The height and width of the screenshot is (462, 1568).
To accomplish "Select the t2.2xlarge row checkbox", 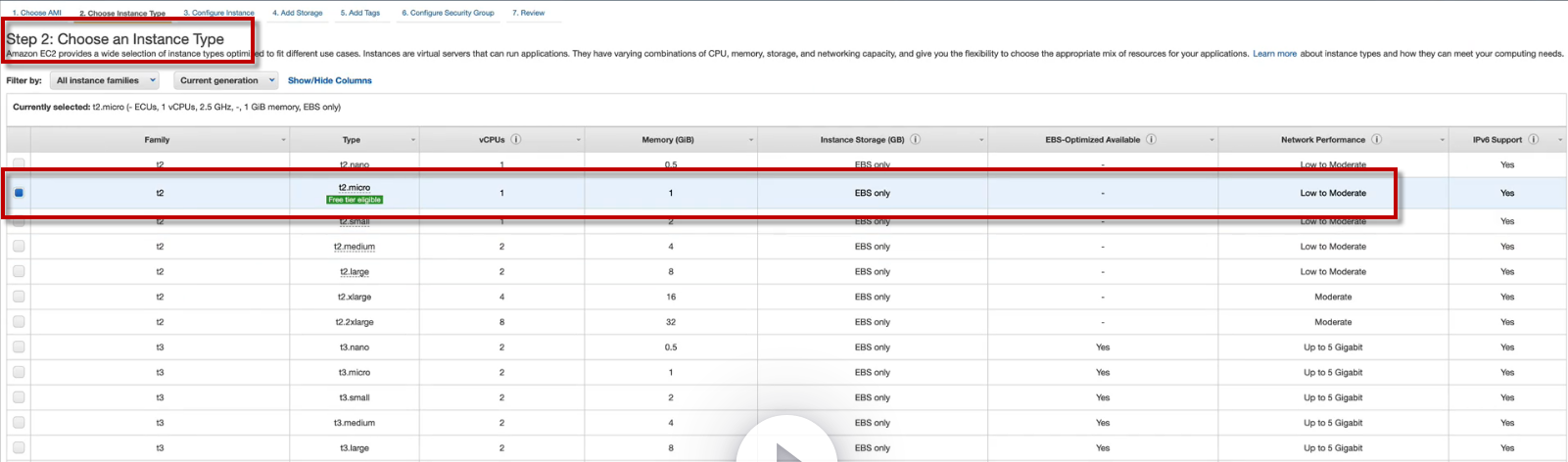I will pyautogui.click(x=19, y=322).
